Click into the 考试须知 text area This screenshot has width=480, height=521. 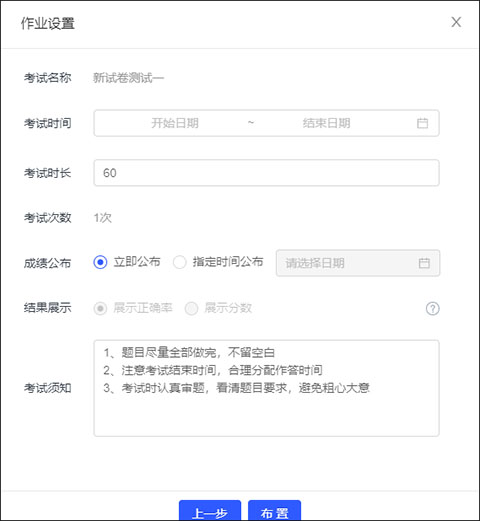266,388
